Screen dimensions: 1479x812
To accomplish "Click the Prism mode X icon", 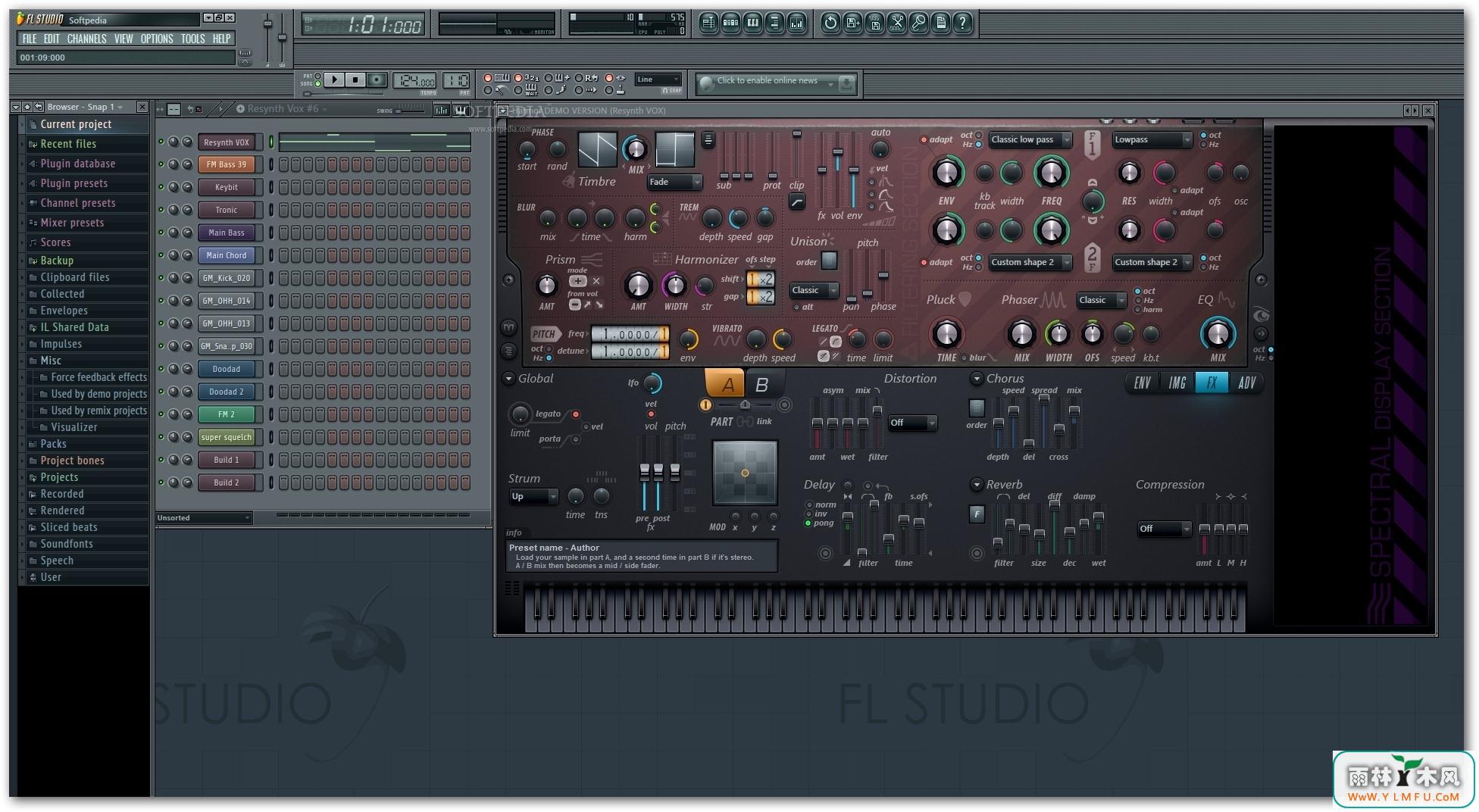I will pyautogui.click(x=596, y=281).
